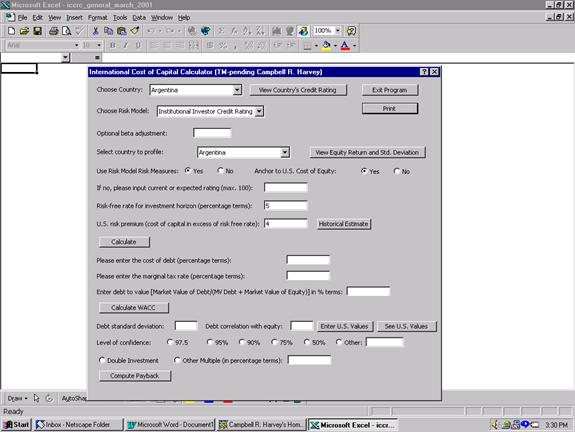Open the Format menu
Image resolution: width=575 pixels, height=432 pixels.
[98, 18]
